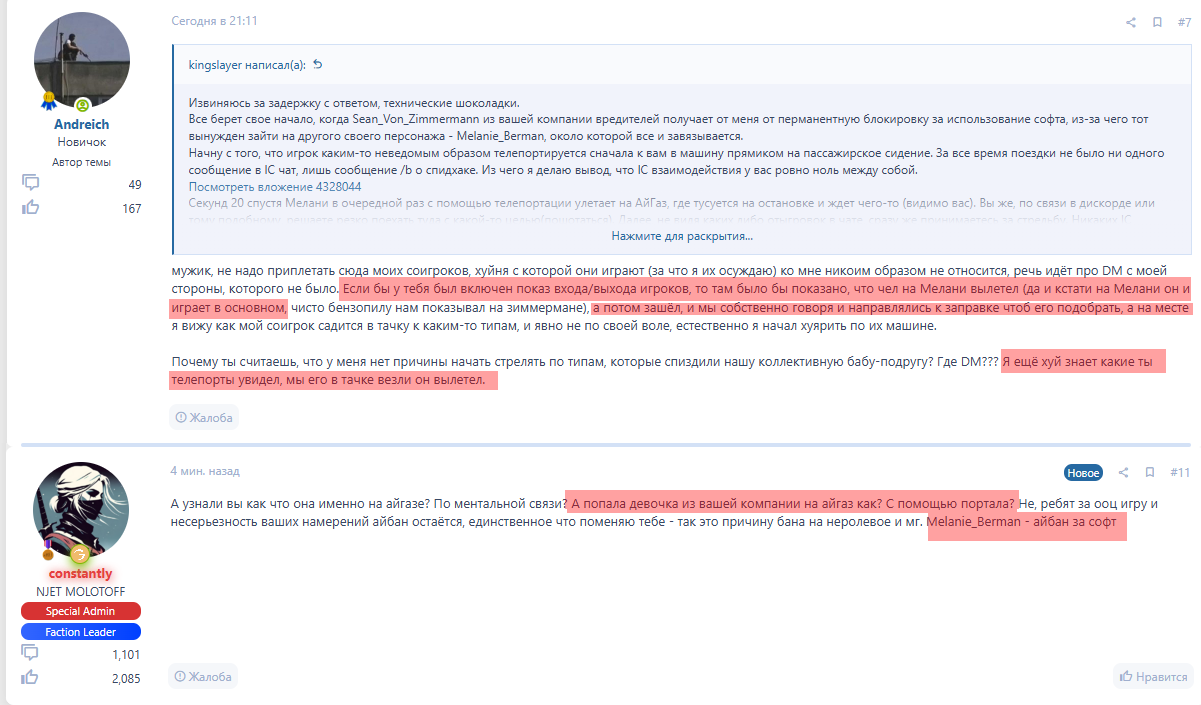Open constantly's profile via username
Screen dimensions: 1201x705
click(81, 574)
